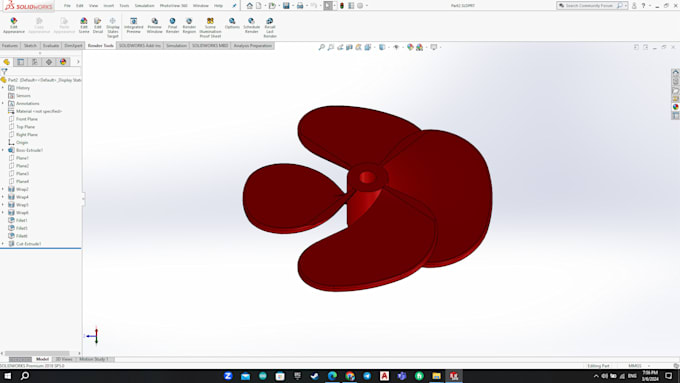This screenshot has width=680, height=383.
Task: Open the PhotoView 360 menu
Action: [x=173, y=6]
